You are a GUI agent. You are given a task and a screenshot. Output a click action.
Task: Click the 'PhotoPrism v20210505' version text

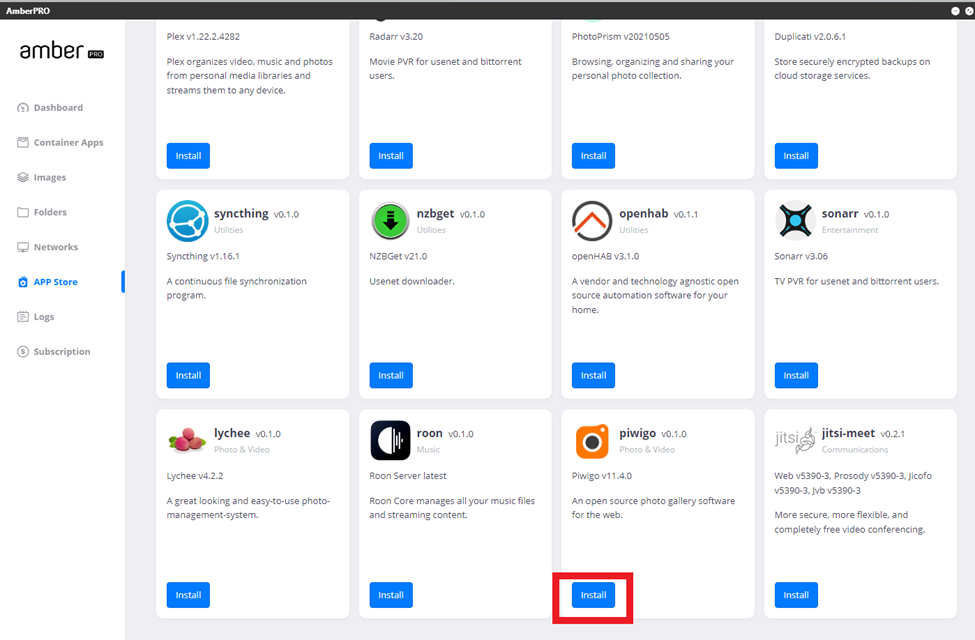tap(621, 37)
